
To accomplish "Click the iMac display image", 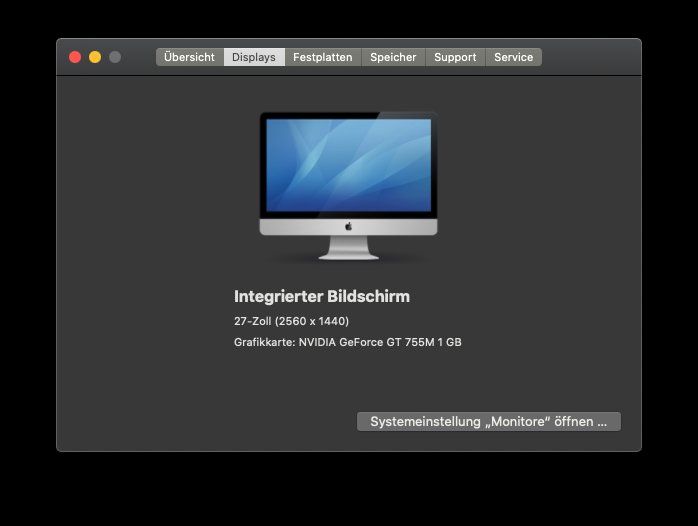I will (x=349, y=186).
